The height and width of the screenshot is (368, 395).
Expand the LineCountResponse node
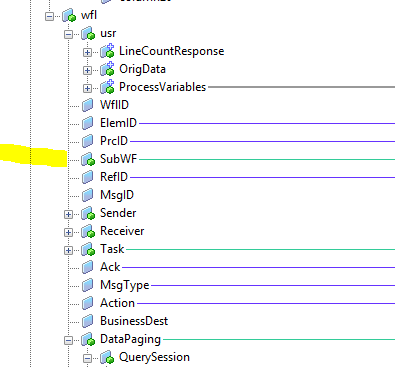click(87, 52)
